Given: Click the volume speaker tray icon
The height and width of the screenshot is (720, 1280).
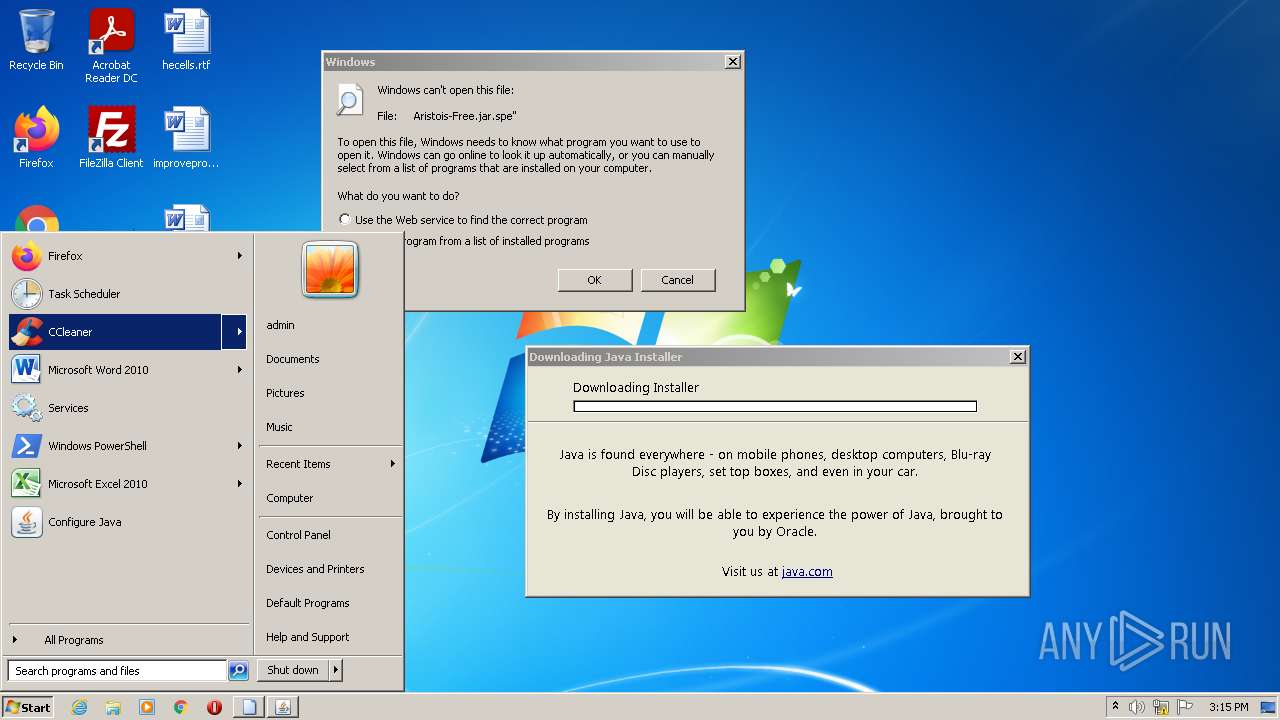Looking at the screenshot, I should (x=1137, y=707).
